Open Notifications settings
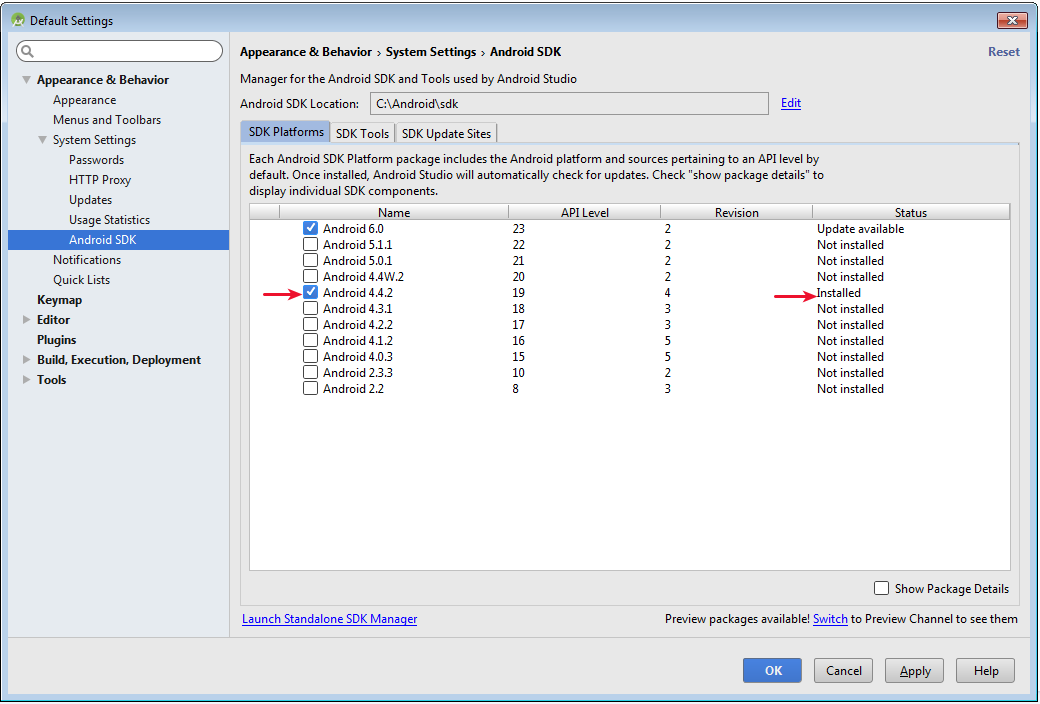 tap(87, 259)
